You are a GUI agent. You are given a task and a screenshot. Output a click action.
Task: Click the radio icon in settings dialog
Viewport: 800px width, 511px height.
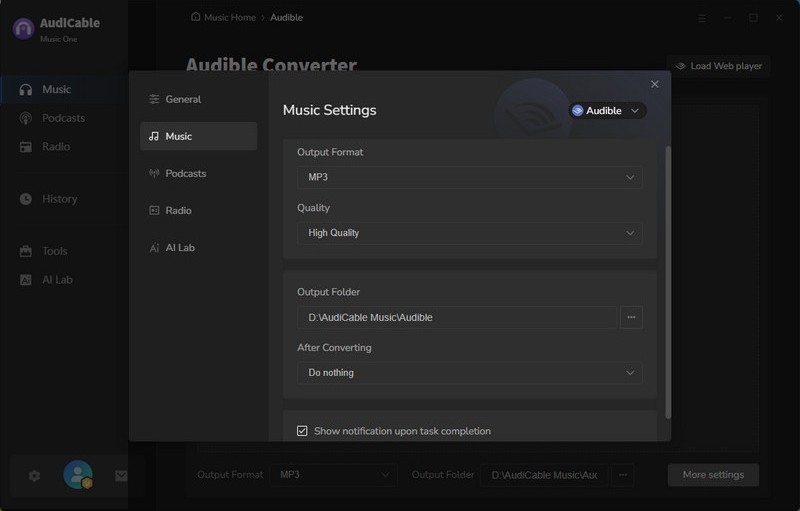pyautogui.click(x=154, y=211)
